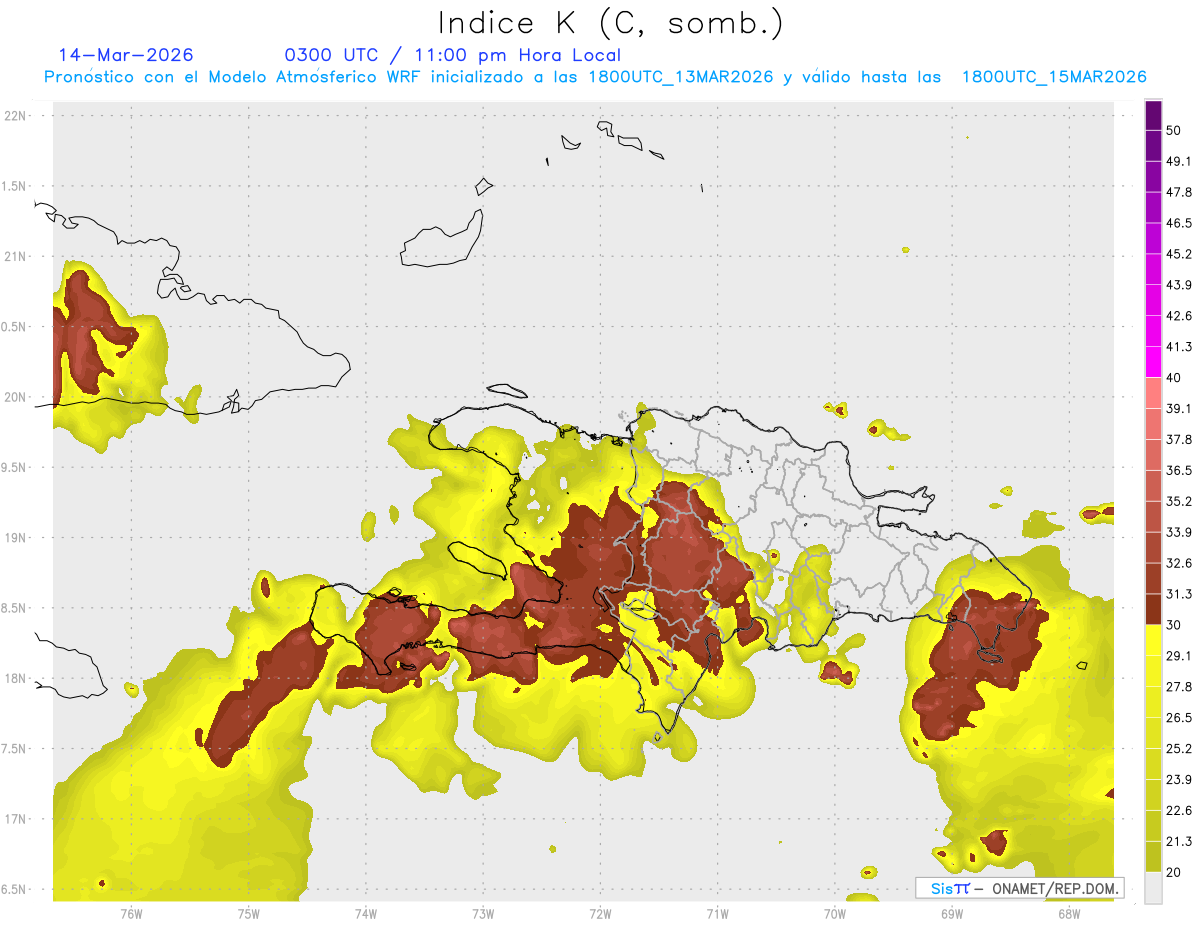Click the '74W' longitude label
The height and width of the screenshot is (927, 1200).
pos(366,914)
